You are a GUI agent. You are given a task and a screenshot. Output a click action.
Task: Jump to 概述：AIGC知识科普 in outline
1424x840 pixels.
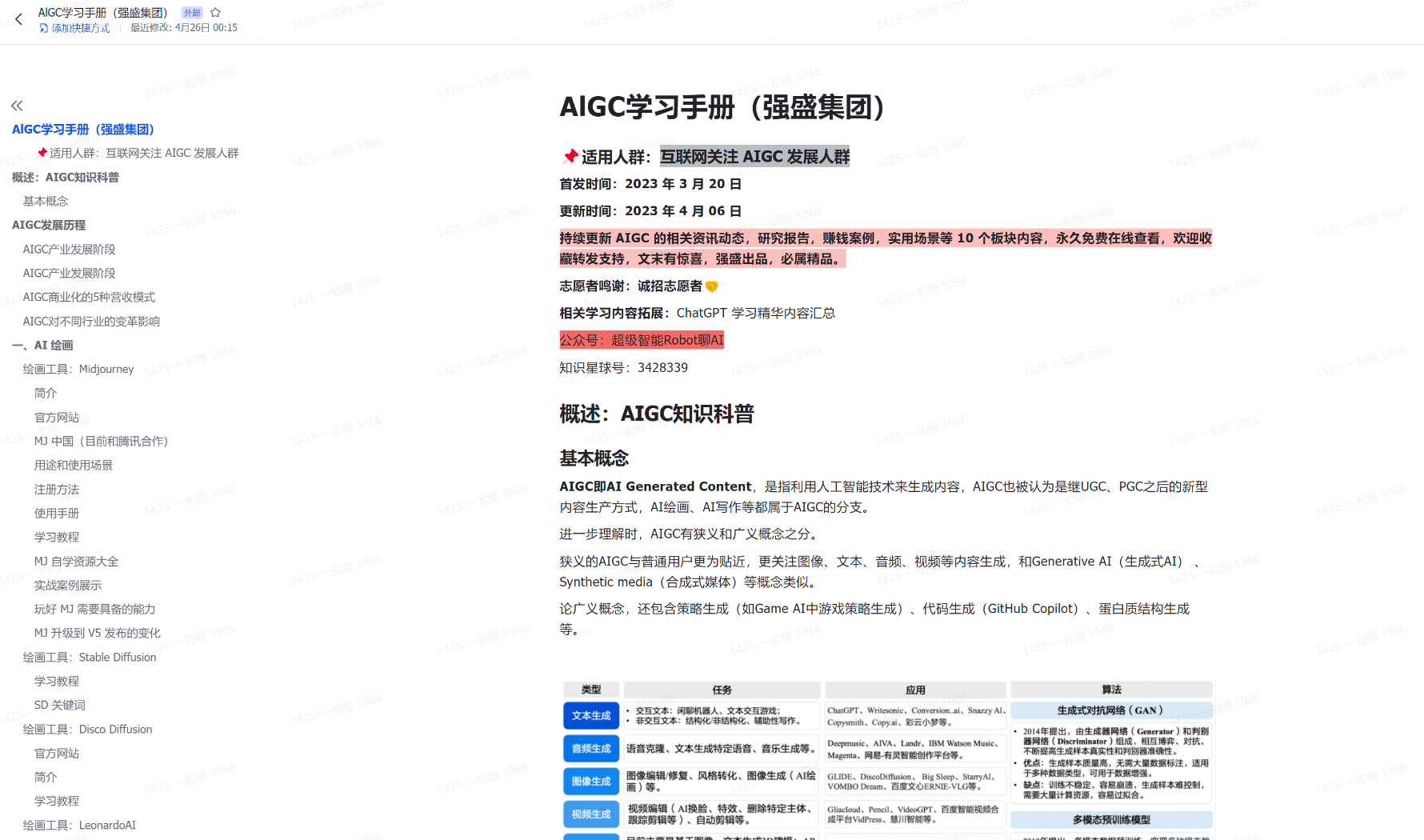(66, 178)
